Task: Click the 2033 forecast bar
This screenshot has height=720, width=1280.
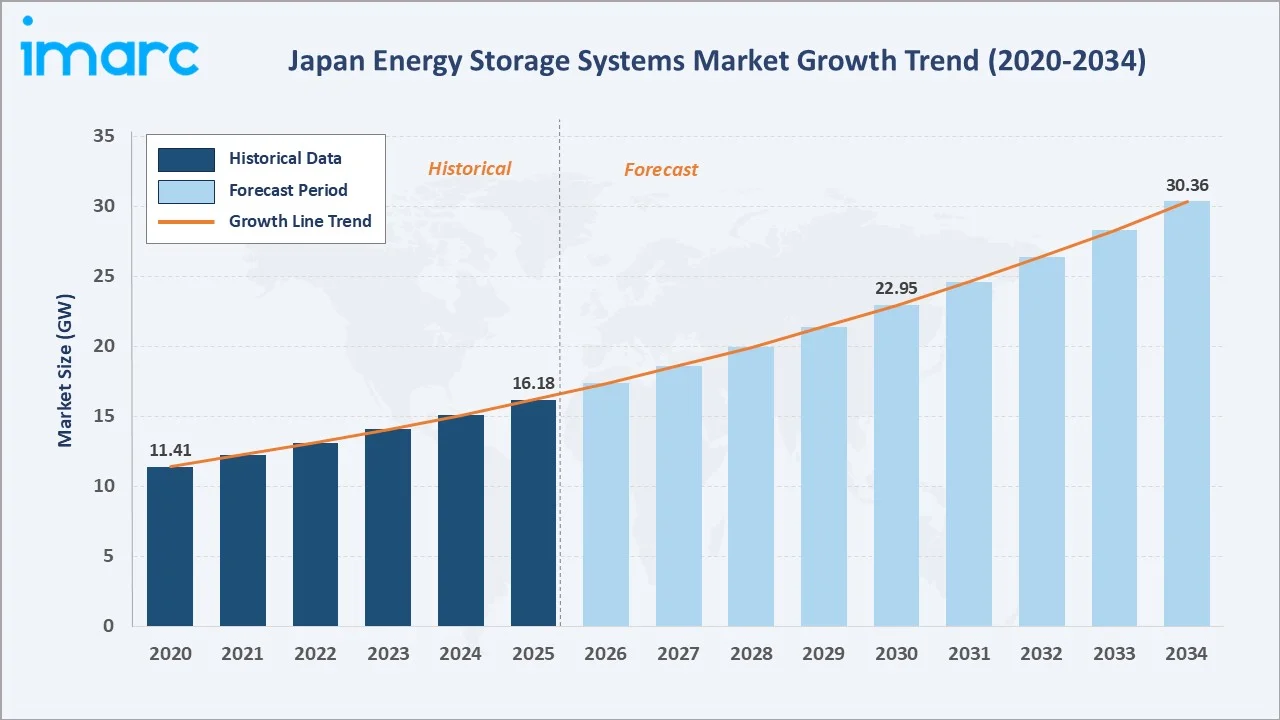Action: [1115, 428]
